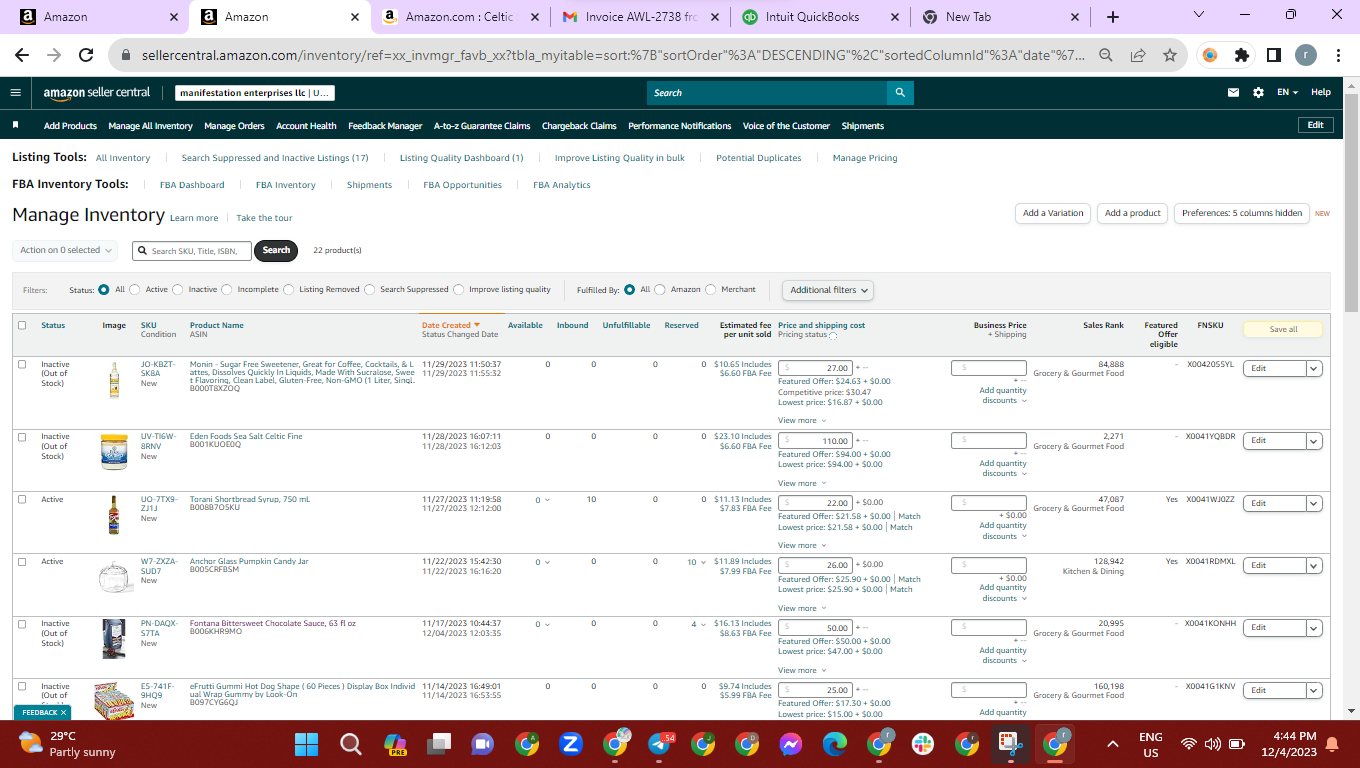Expand the Additional filters dropdown

828,290
